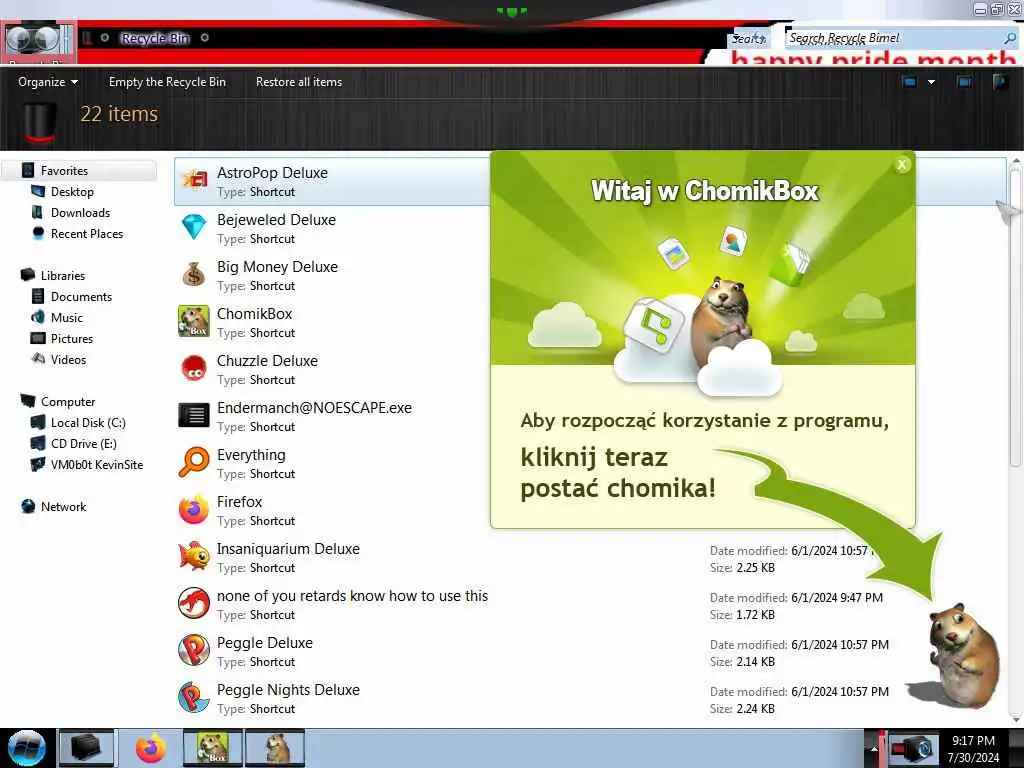Select the AstroPop Deluxe shortcut icon
Screen dimensions: 1024x768
click(194, 180)
